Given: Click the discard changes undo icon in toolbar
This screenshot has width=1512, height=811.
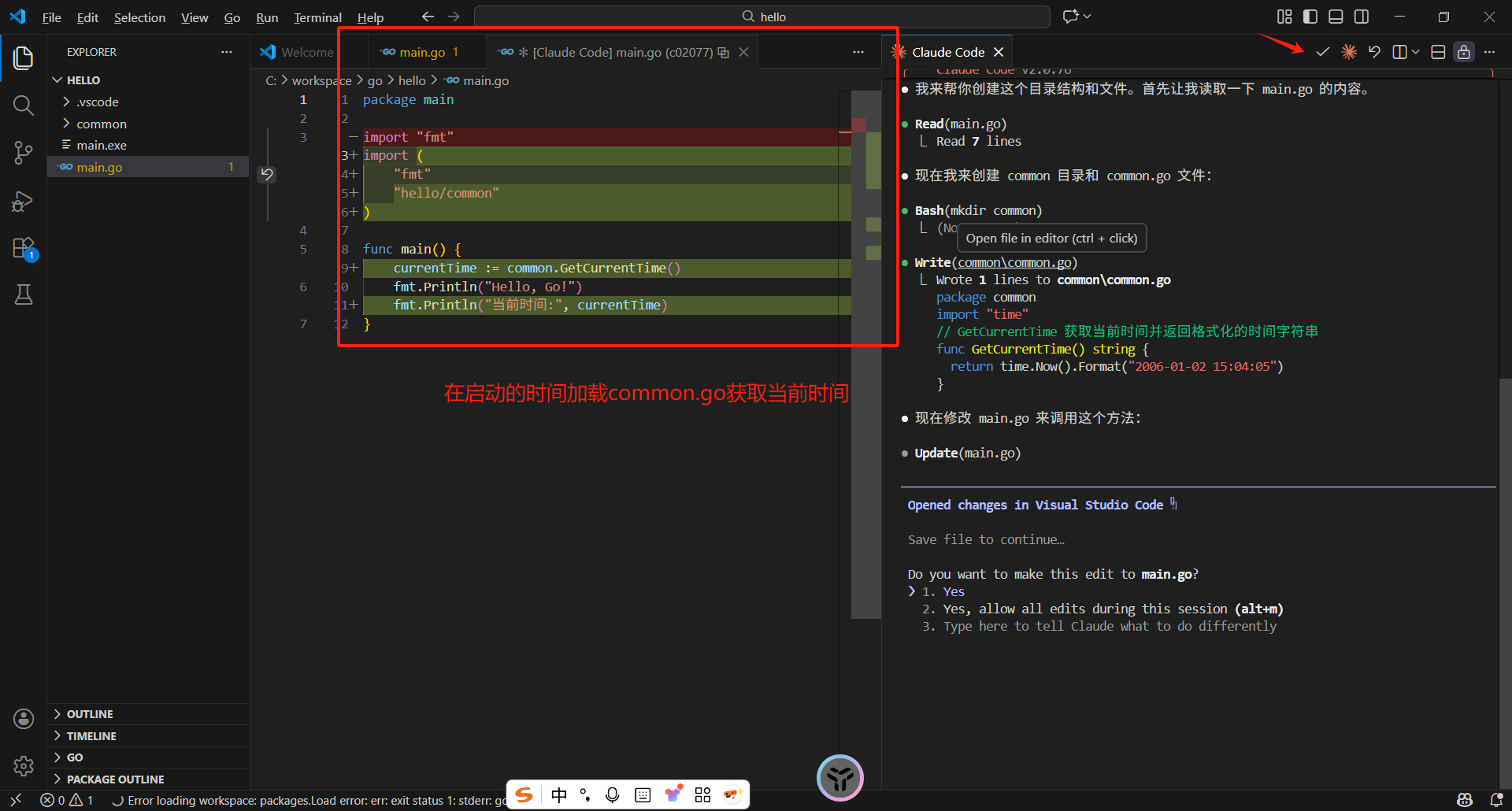Looking at the screenshot, I should pyautogui.click(x=1374, y=52).
